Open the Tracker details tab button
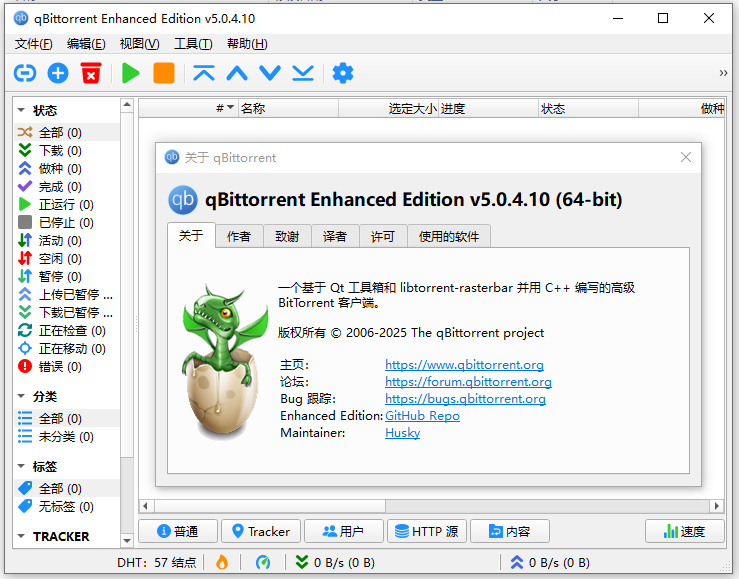The width and height of the screenshot is (739, 579). coord(261,531)
